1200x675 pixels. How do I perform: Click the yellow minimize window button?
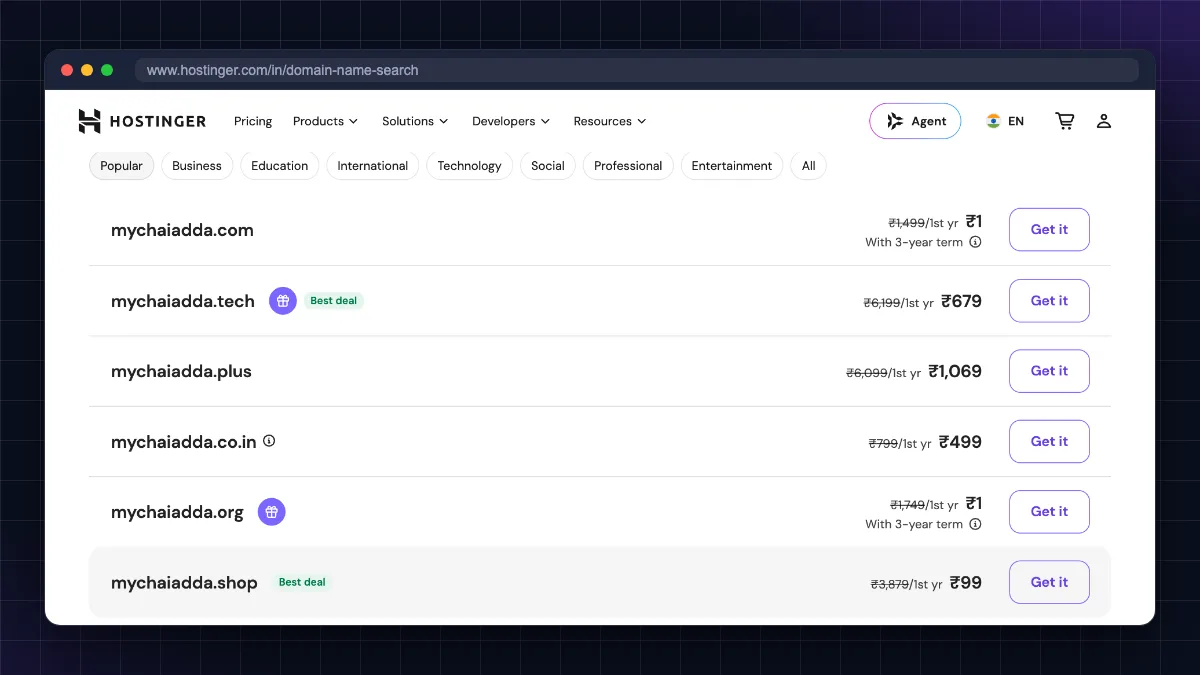coord(87,70)
